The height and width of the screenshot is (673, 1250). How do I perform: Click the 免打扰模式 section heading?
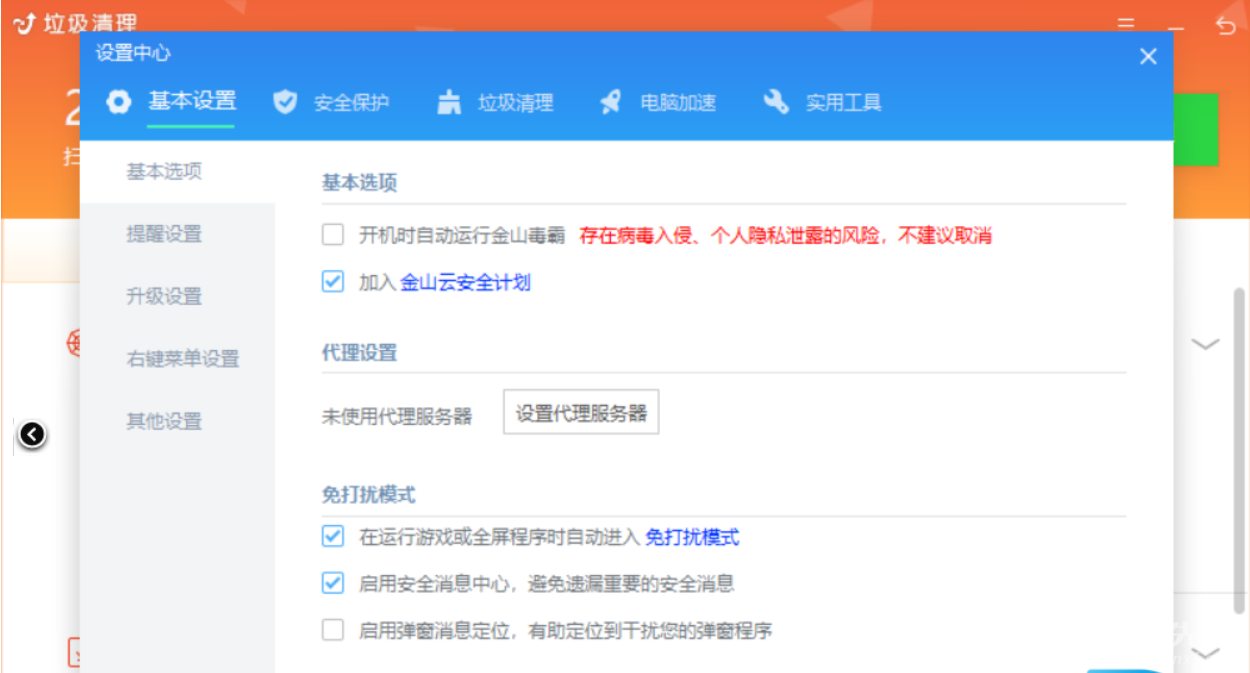(368, 494)
